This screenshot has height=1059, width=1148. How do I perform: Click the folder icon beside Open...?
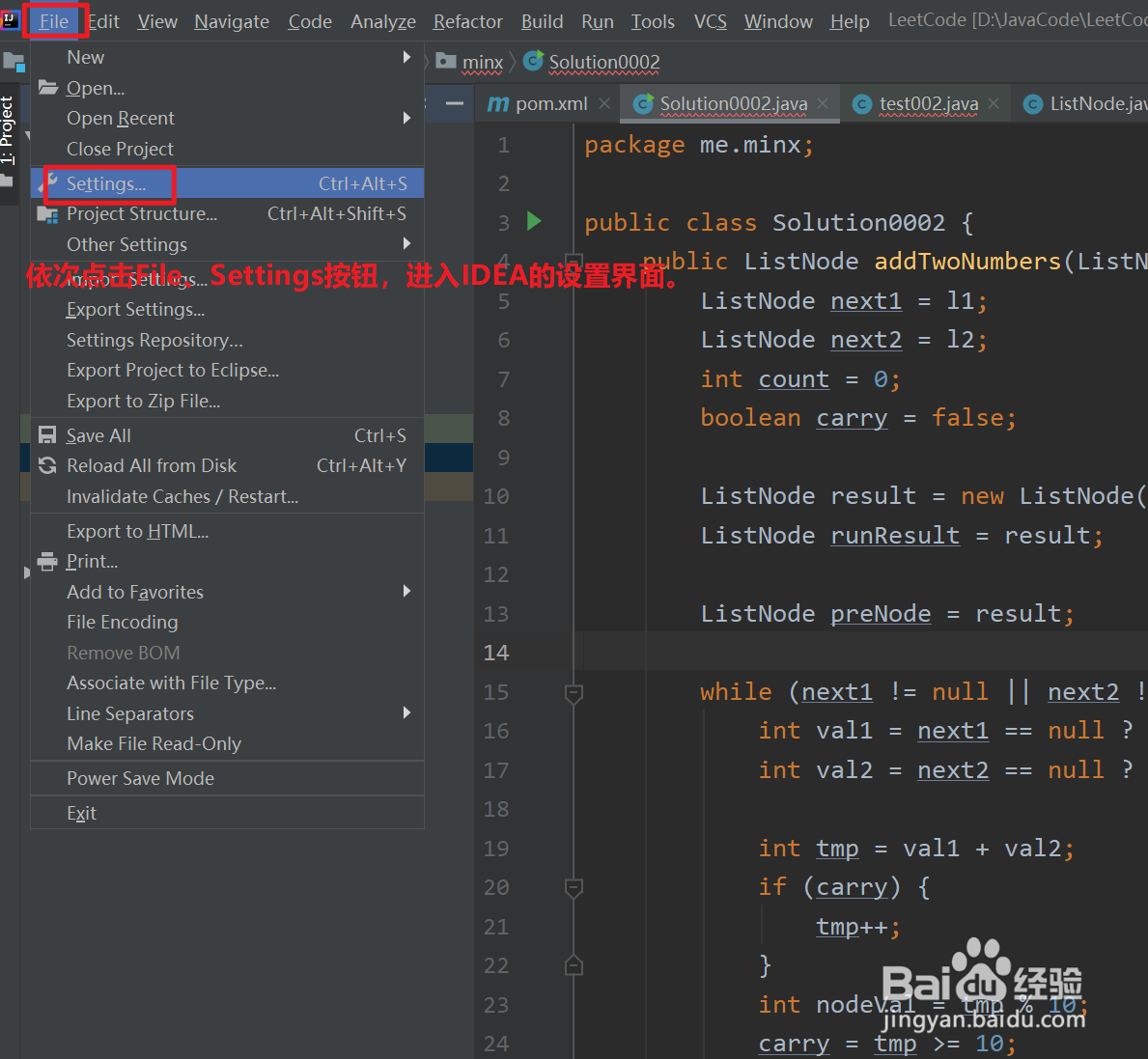pos(48,88)
